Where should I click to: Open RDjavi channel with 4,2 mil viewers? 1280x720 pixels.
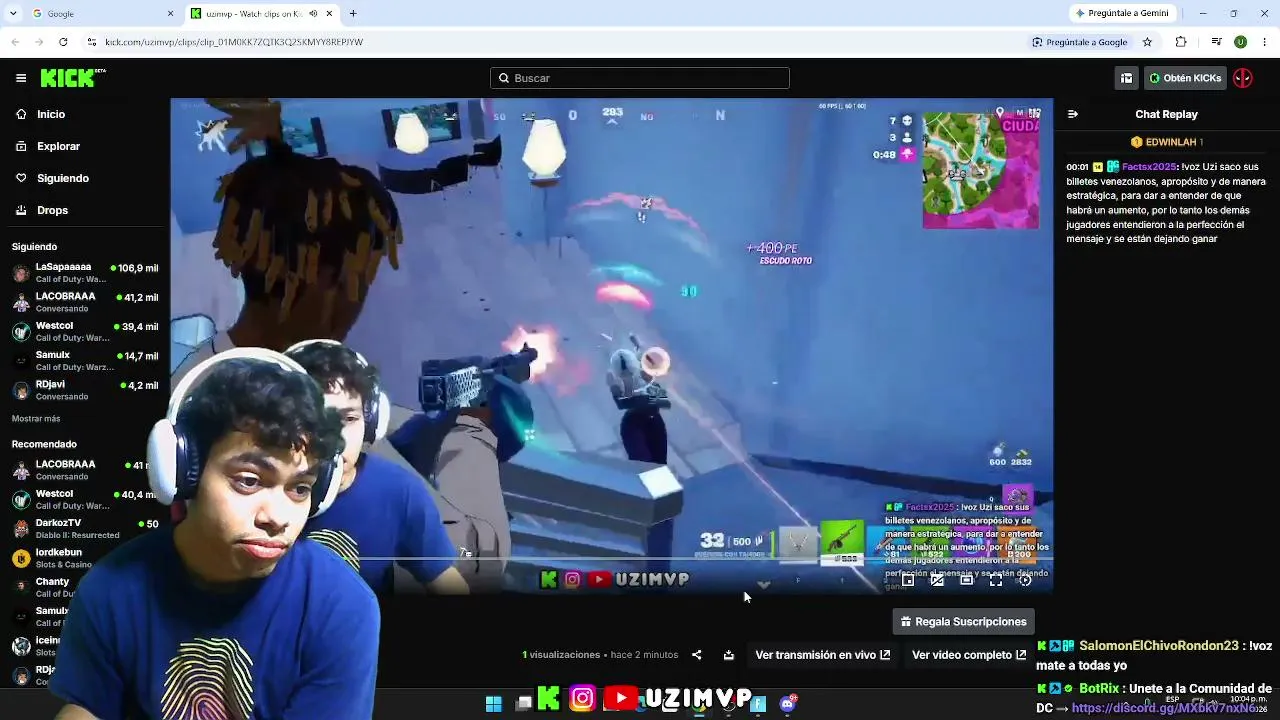tap(85, 391)
